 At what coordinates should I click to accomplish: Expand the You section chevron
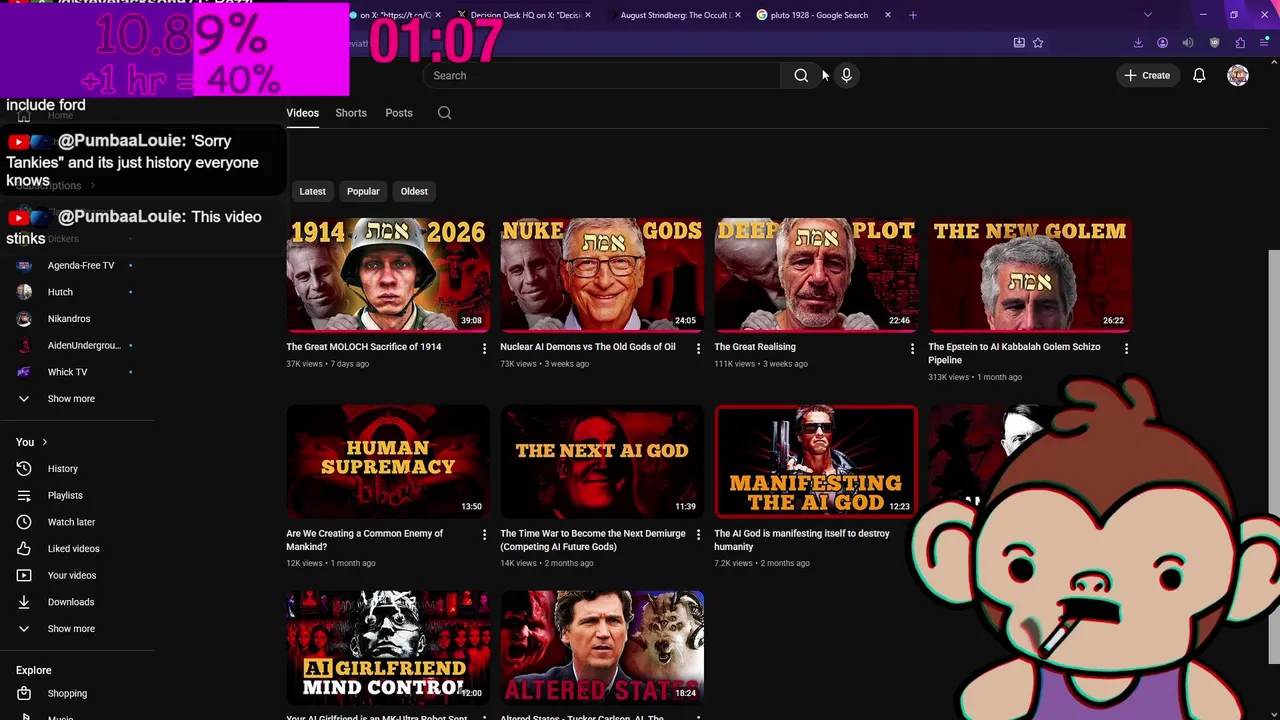44,442
